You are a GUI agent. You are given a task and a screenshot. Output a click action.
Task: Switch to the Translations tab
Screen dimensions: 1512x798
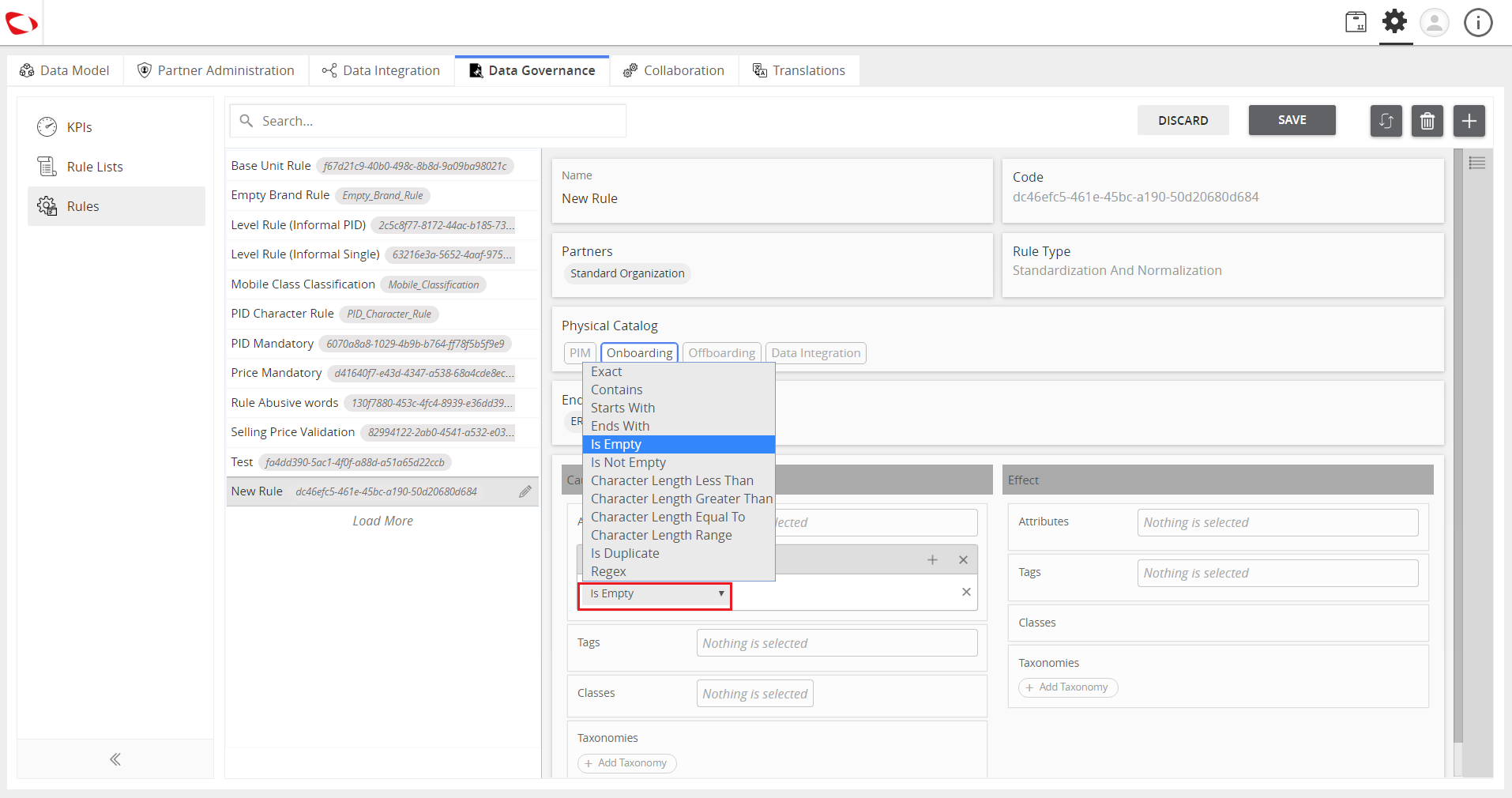coord(799,70)
